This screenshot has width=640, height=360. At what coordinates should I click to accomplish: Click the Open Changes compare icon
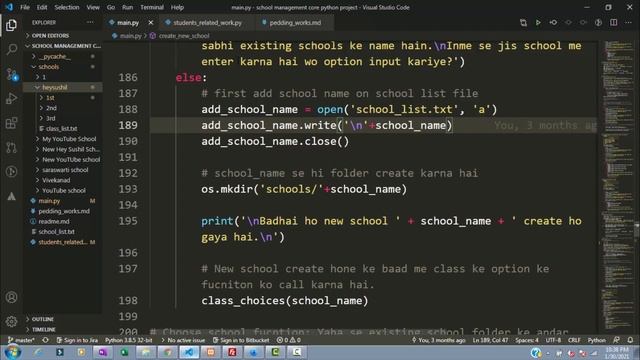523,22
